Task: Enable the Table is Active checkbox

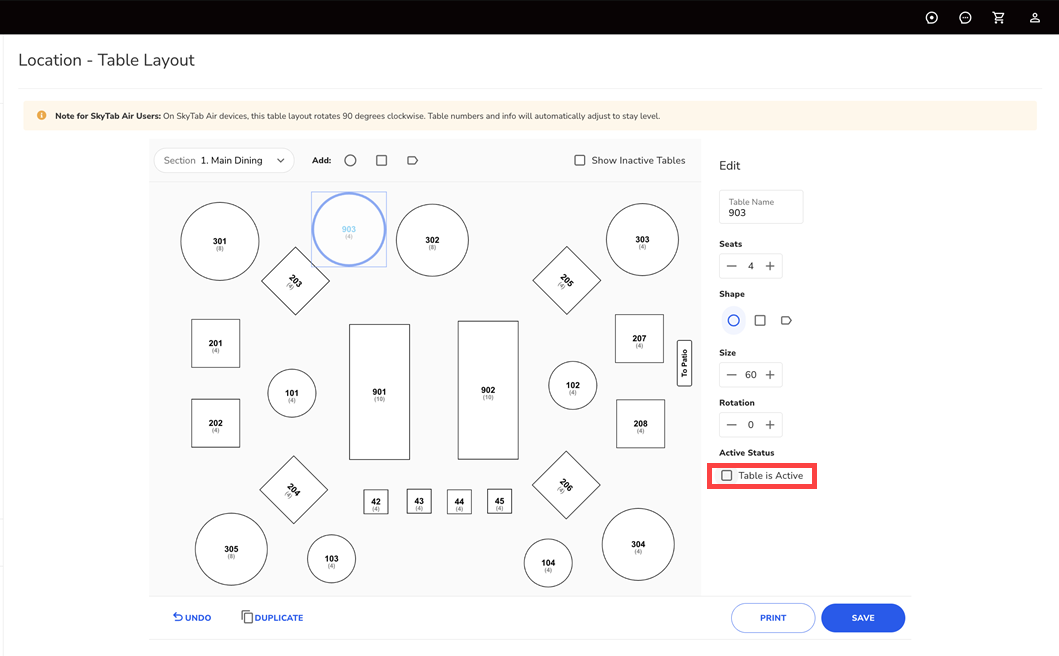Action: point(727,476)
